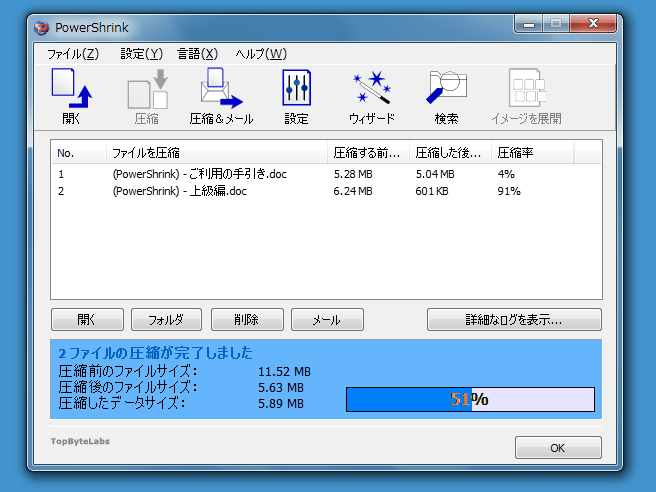This screenshot has height=492, width=656.
Task: Sort by 圧縮する前 column header
Action: pyautogui.click(x=369, y=153)
